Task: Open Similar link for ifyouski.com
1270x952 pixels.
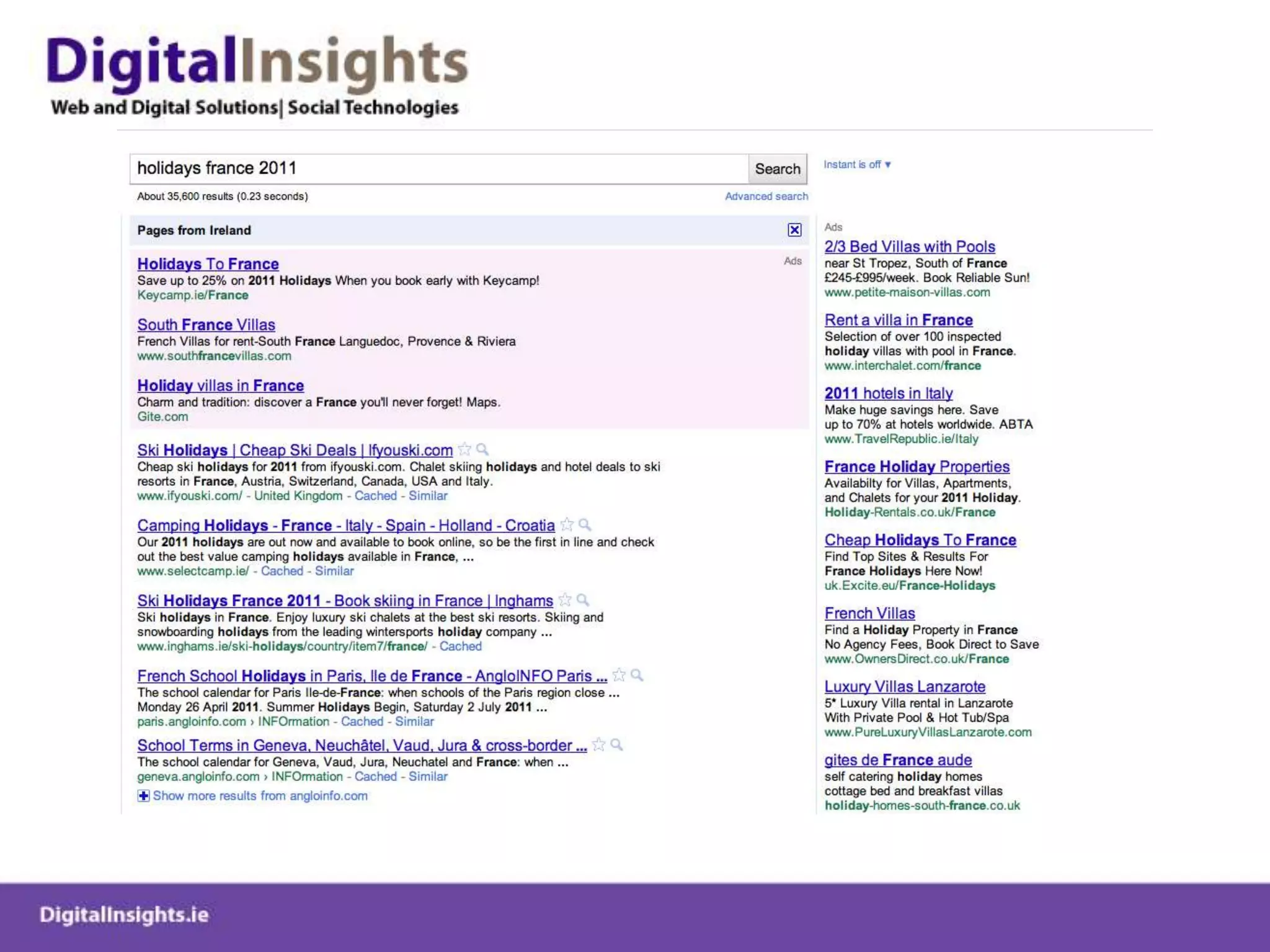Action: tap(428, 496)
